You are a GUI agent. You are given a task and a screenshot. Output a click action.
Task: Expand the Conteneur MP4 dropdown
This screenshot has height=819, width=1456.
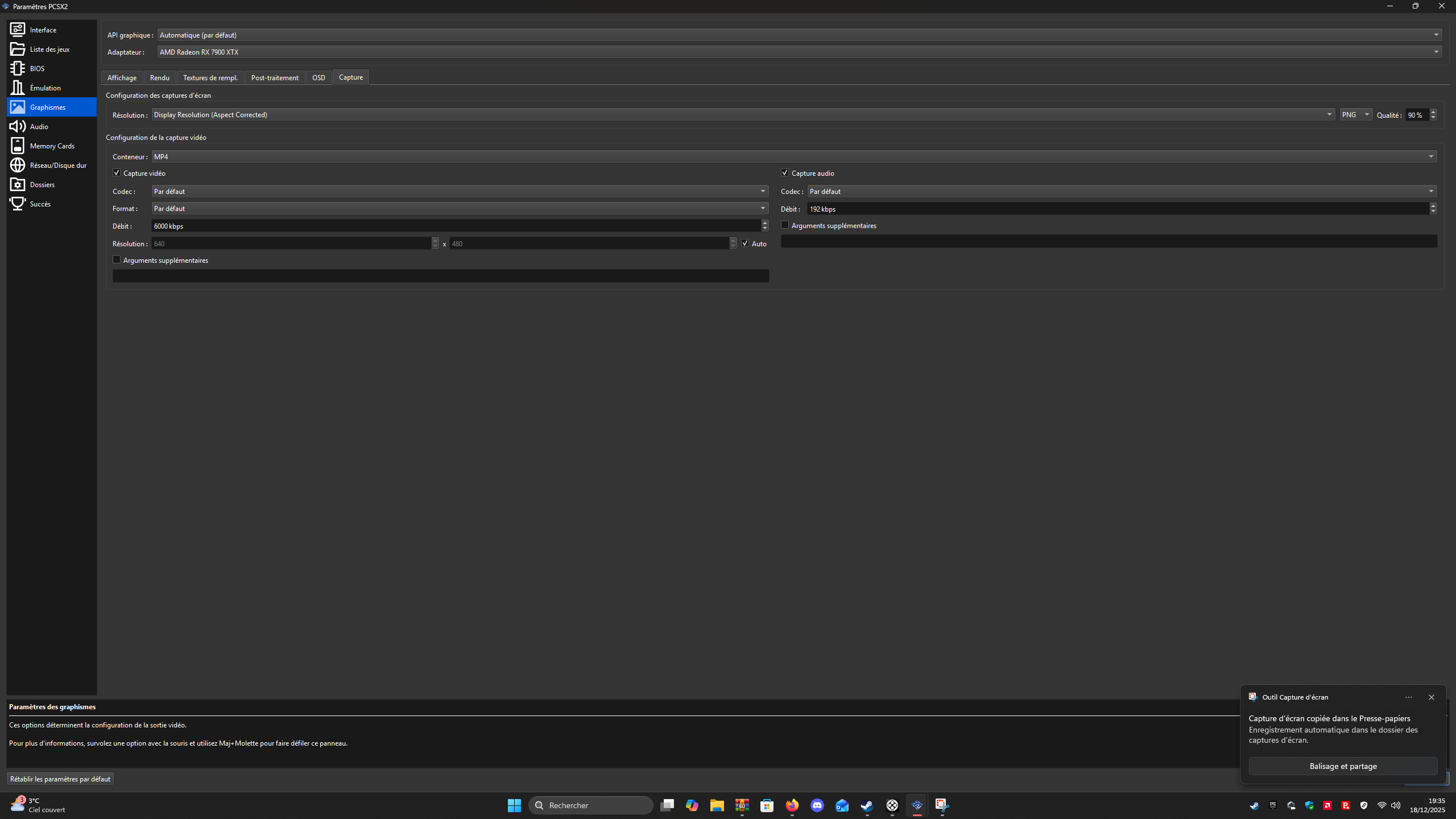coord(794,156)
